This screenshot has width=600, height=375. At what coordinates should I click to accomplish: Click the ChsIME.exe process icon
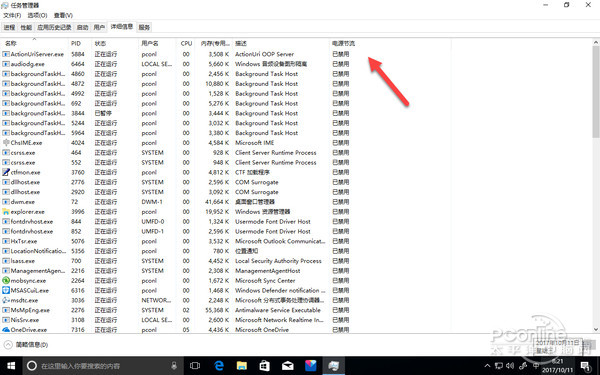pyautogui.click(x=6, y=143)
